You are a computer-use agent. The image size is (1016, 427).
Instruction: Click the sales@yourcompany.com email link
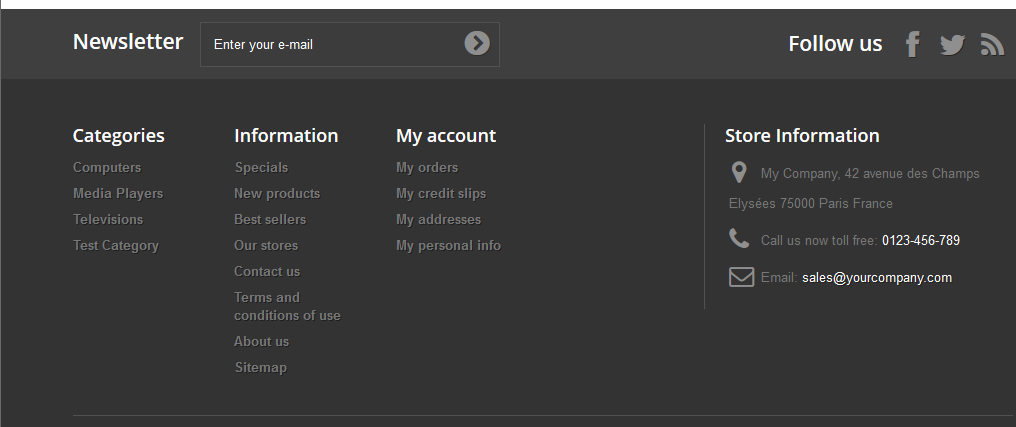pyautogui.click(x=877, y=278)
